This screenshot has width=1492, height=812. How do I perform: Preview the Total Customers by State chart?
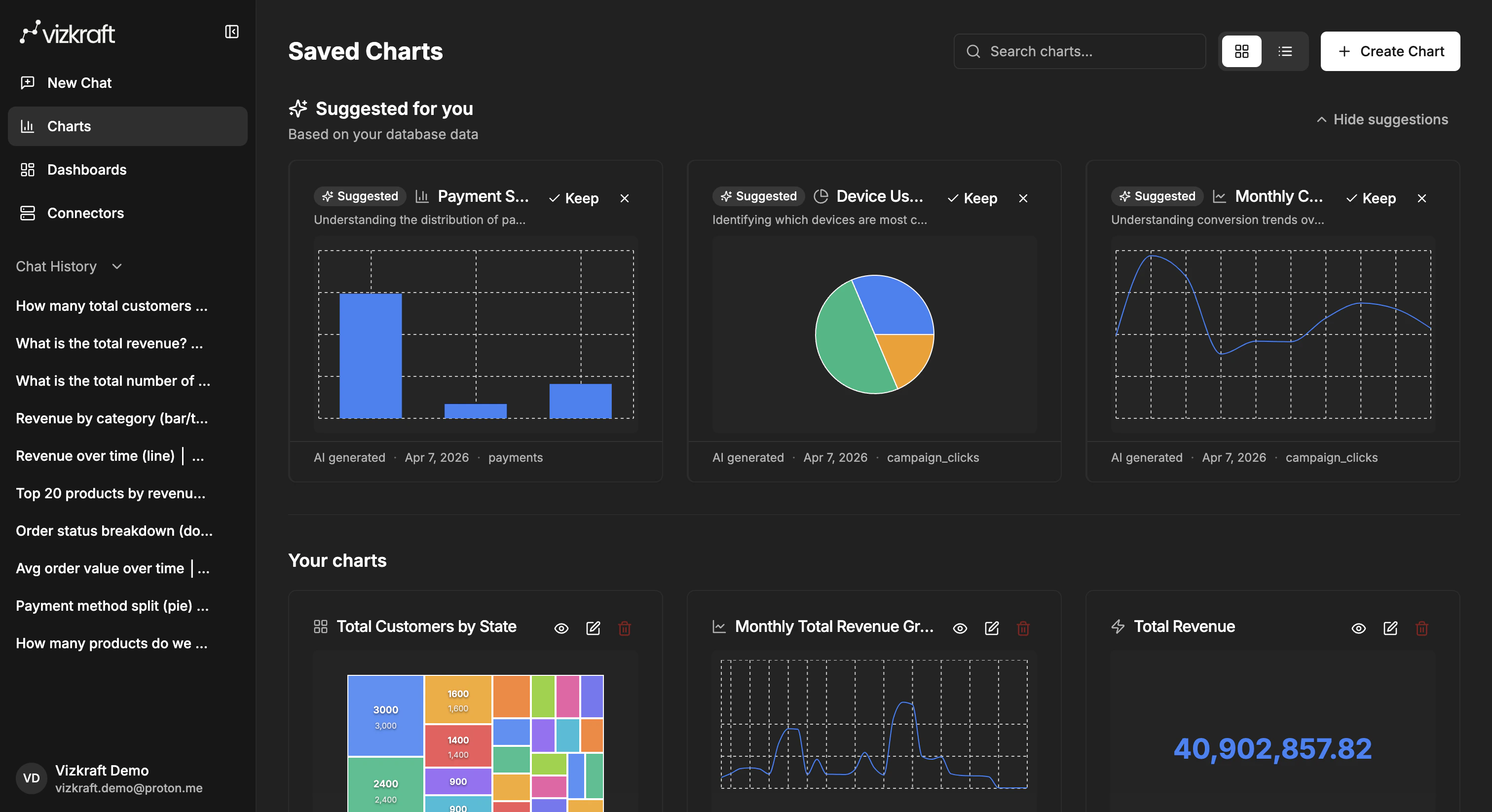point(560,628)
